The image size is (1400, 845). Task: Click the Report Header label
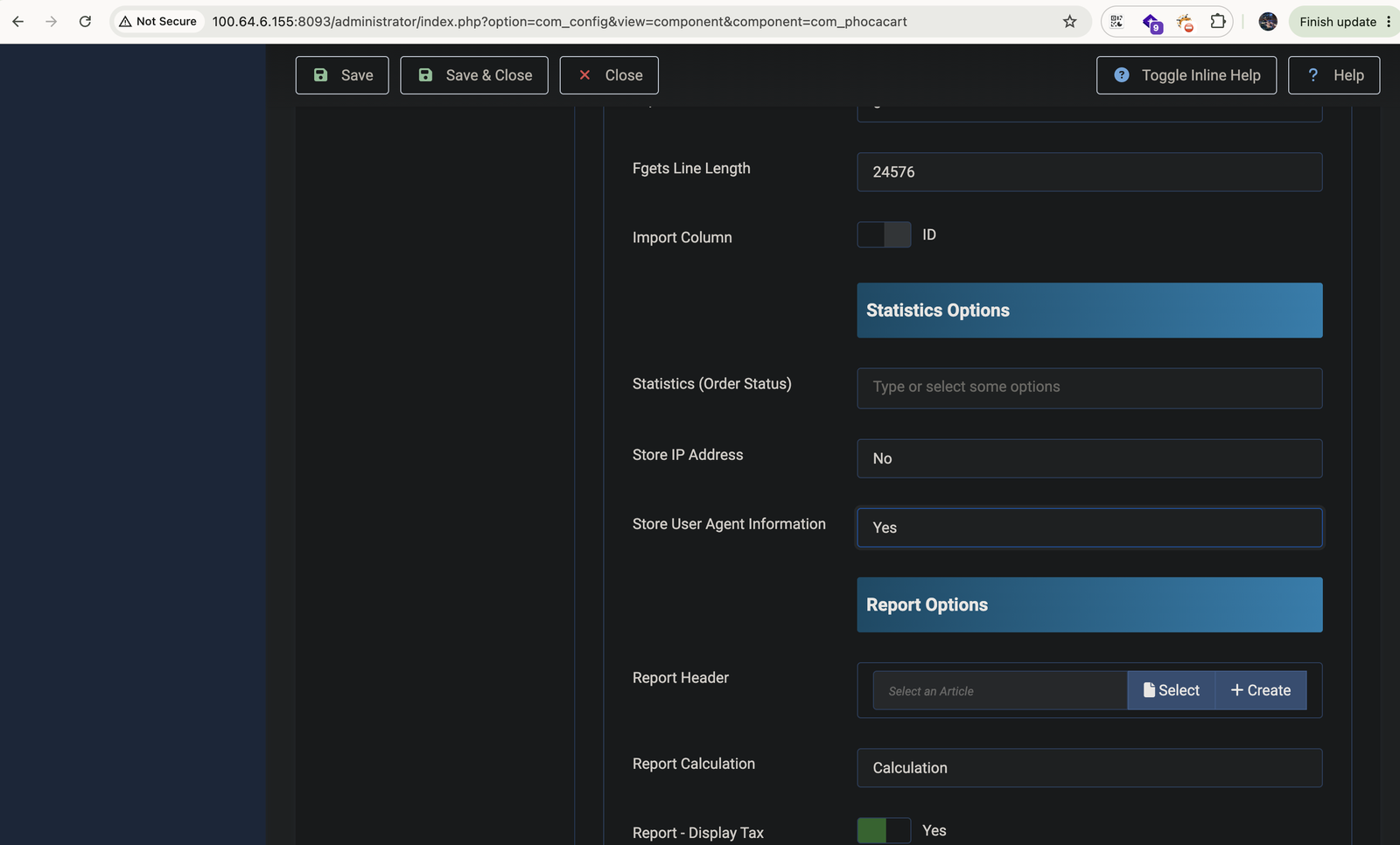coord(681,678)
